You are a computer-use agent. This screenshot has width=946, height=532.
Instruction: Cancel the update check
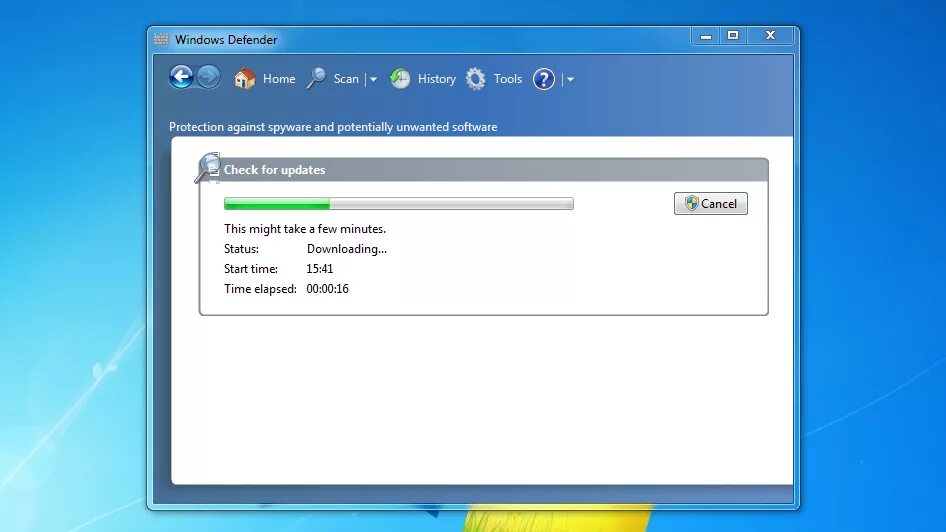pyautogui.click(x=711, y=203)
